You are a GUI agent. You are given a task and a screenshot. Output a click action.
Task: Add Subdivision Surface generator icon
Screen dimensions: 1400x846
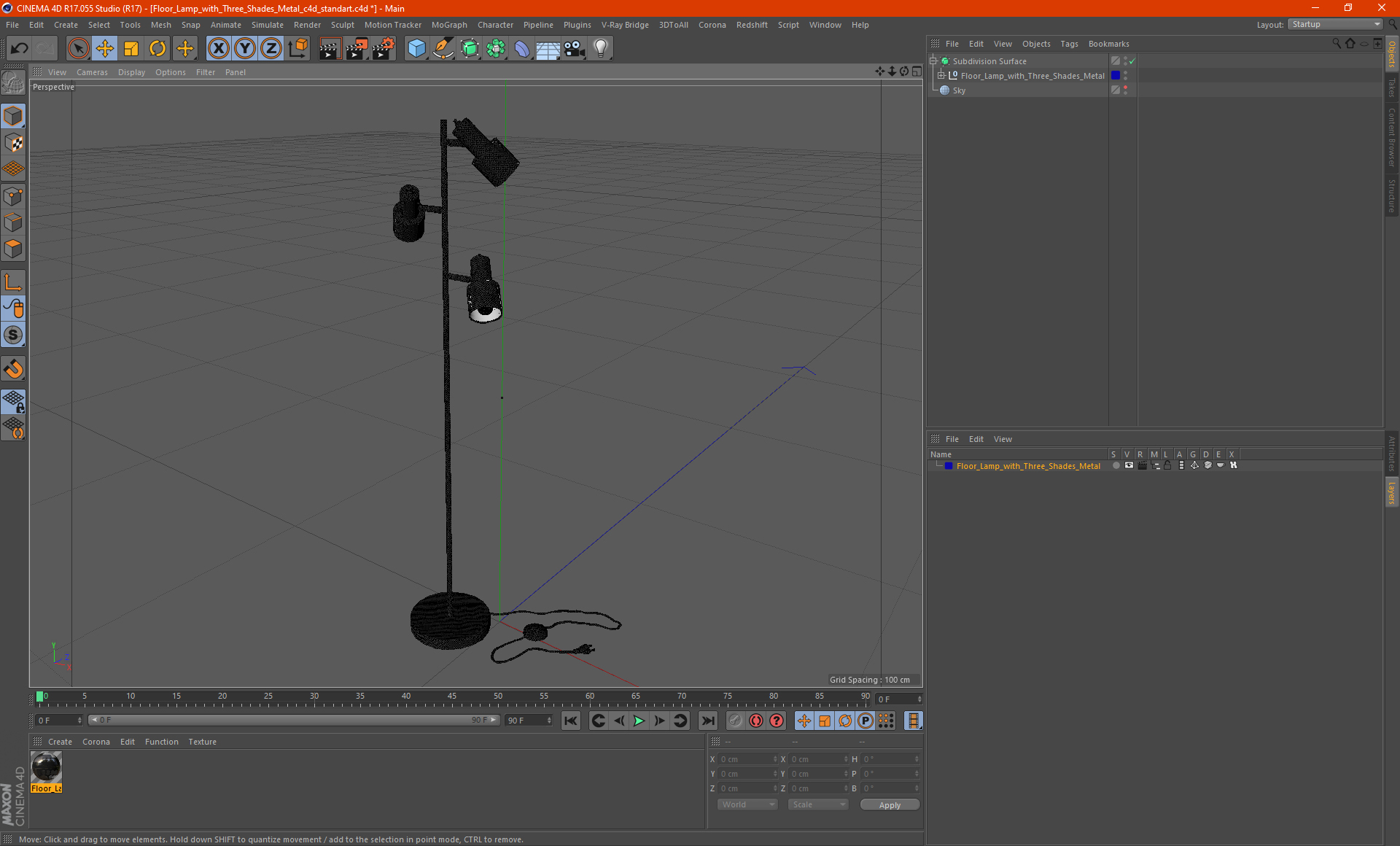click(x=470, y=49)
